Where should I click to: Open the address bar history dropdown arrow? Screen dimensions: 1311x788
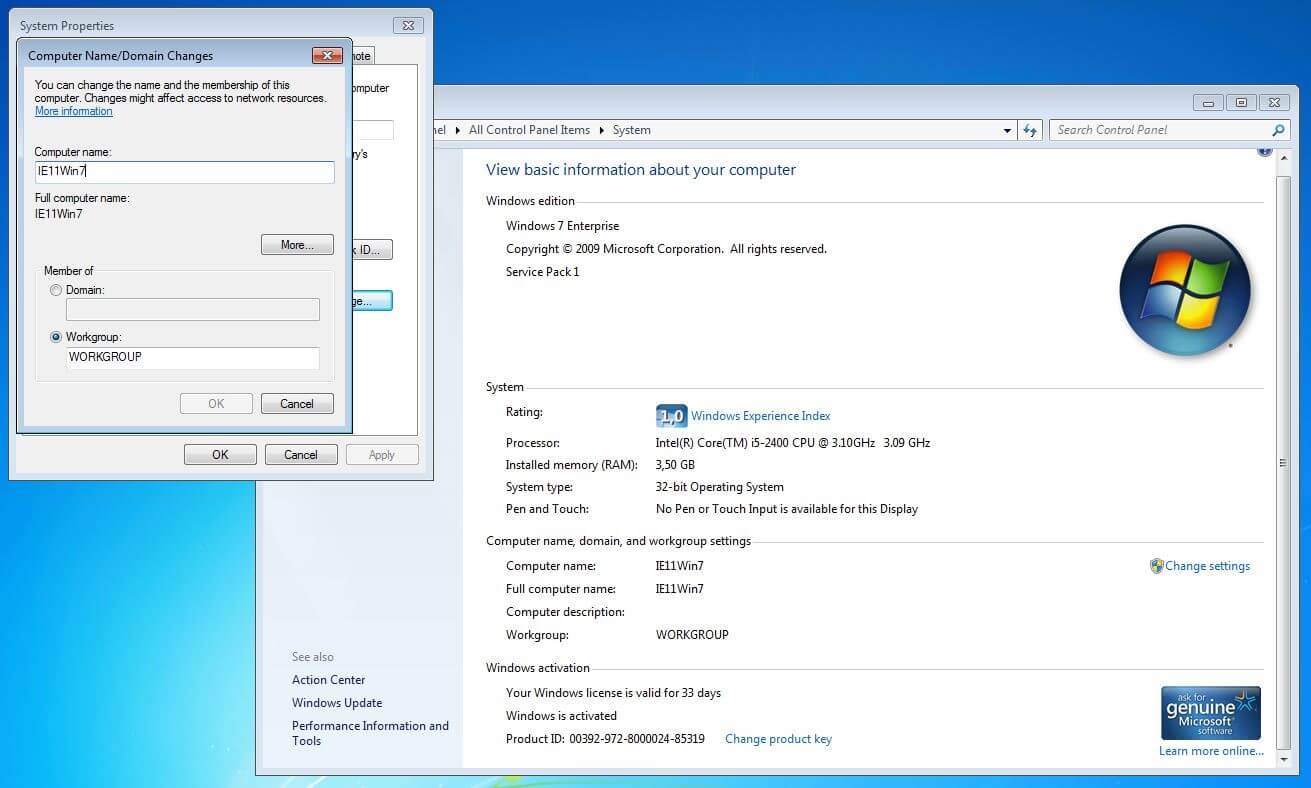click(x=1007, y=130)
